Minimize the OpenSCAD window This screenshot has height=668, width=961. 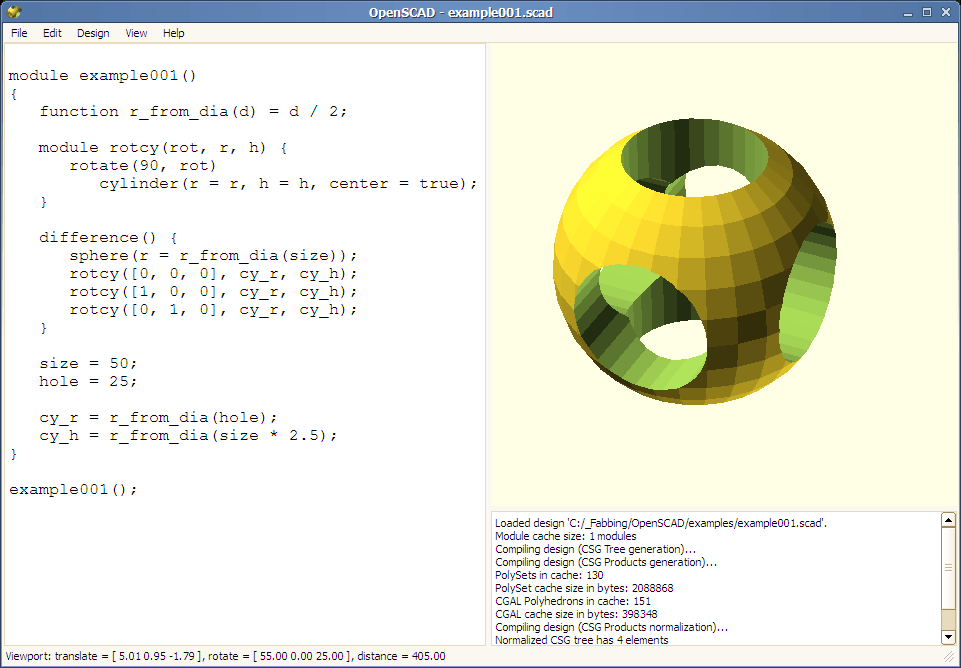[x=906, y=12]
